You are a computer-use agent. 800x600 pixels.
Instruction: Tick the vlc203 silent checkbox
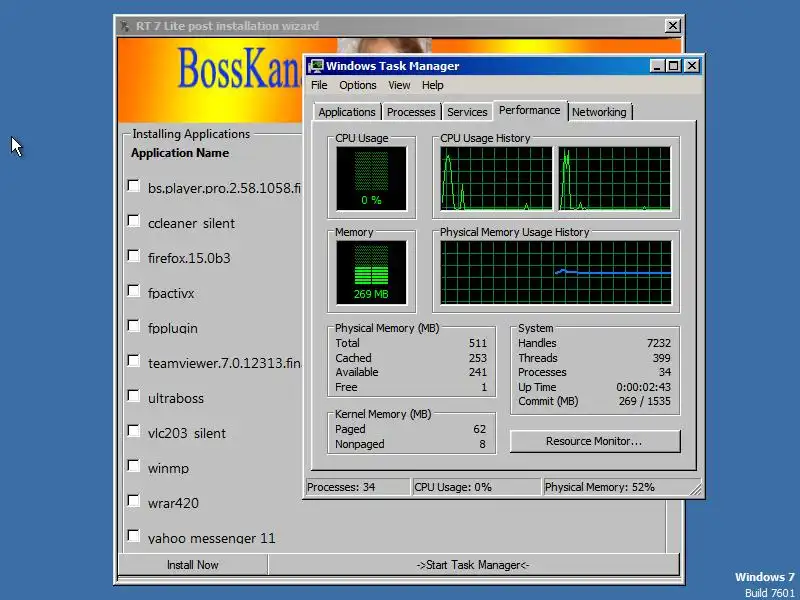(x=134, y=431)
